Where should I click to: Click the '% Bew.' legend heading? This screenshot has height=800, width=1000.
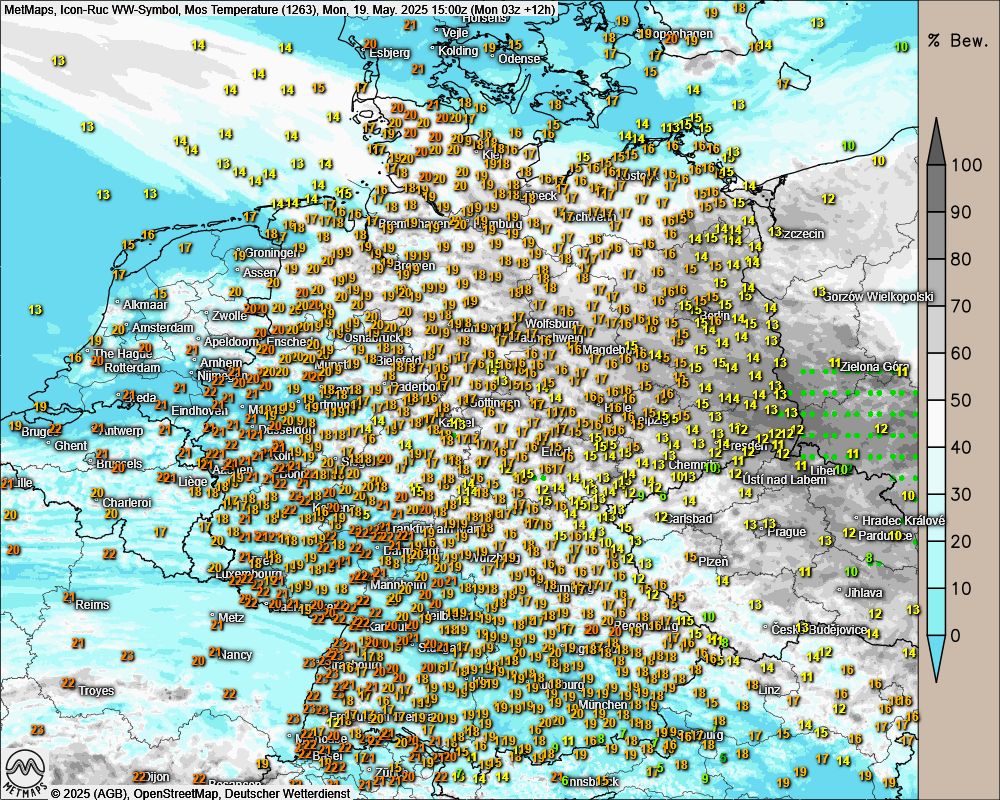[x=957, y=41]
